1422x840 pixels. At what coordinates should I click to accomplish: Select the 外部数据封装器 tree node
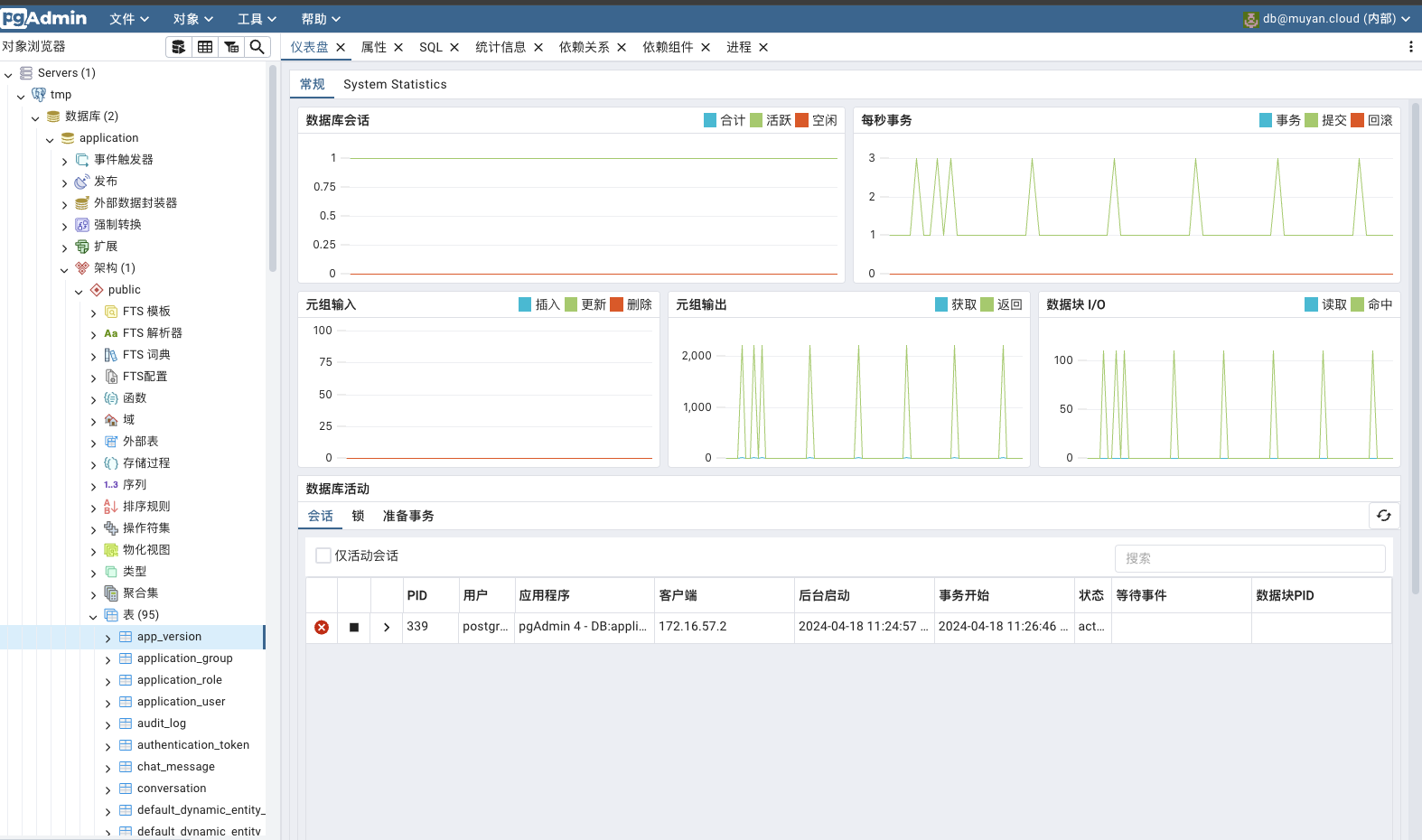[x=136, y=203]
